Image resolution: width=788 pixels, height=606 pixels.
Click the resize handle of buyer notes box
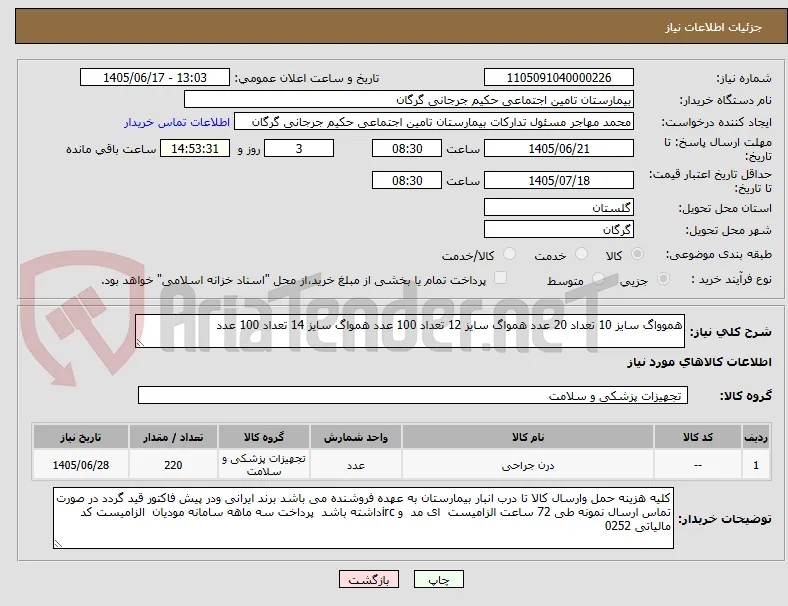[58, 544]
